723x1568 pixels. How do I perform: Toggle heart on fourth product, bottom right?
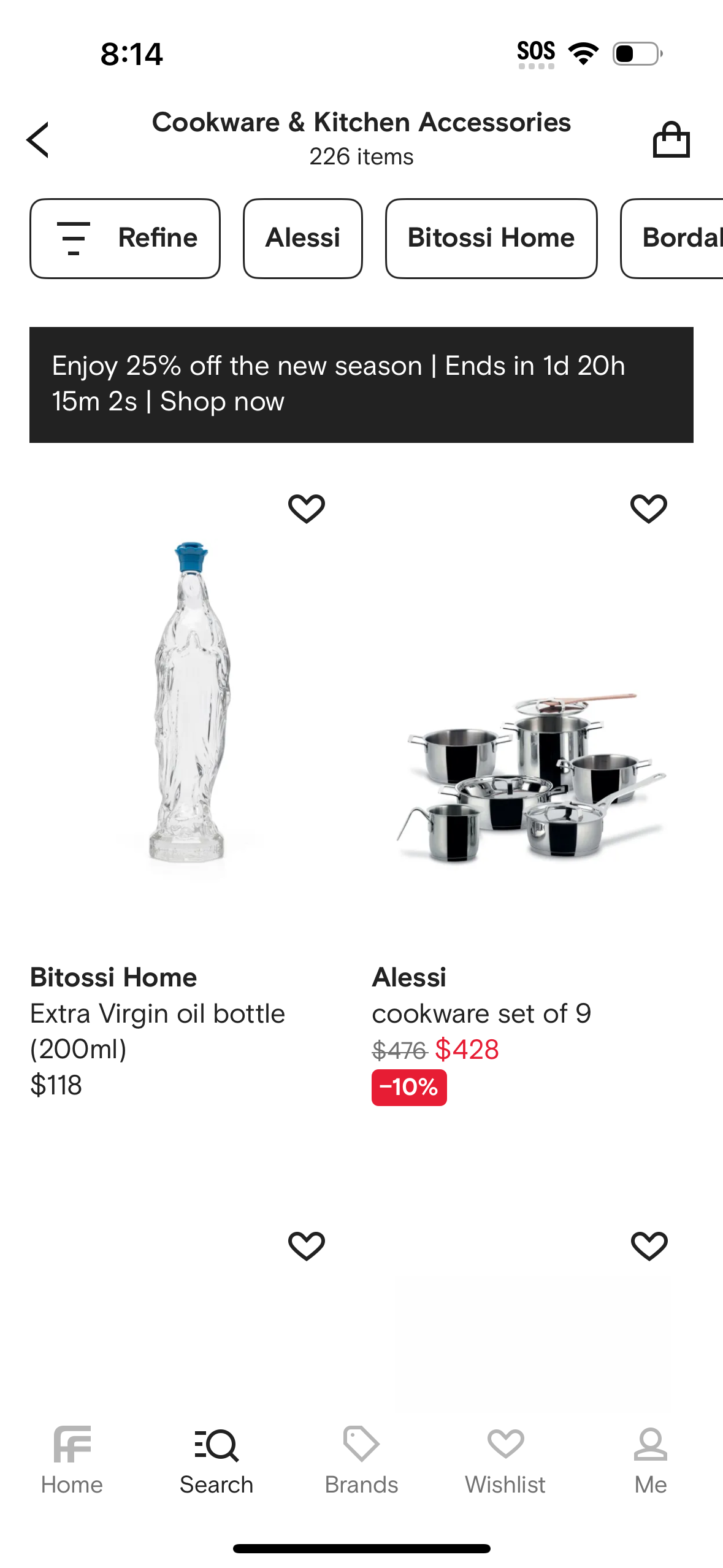(649, 1246)
